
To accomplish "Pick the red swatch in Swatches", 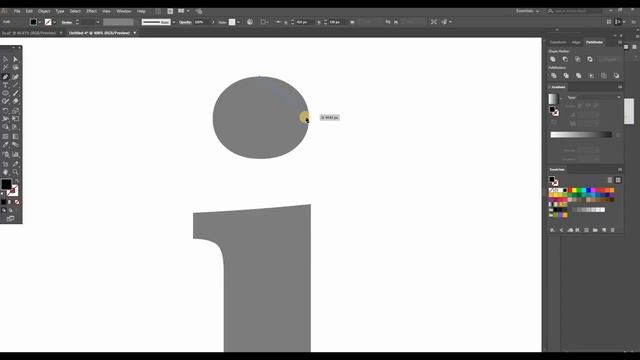I will [570, 191].
